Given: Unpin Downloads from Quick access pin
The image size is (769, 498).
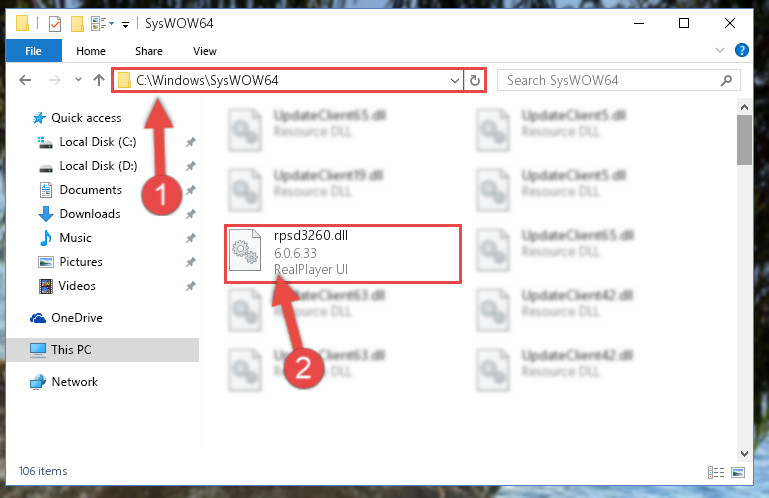Looking at the screenshot, I should 191,214.
